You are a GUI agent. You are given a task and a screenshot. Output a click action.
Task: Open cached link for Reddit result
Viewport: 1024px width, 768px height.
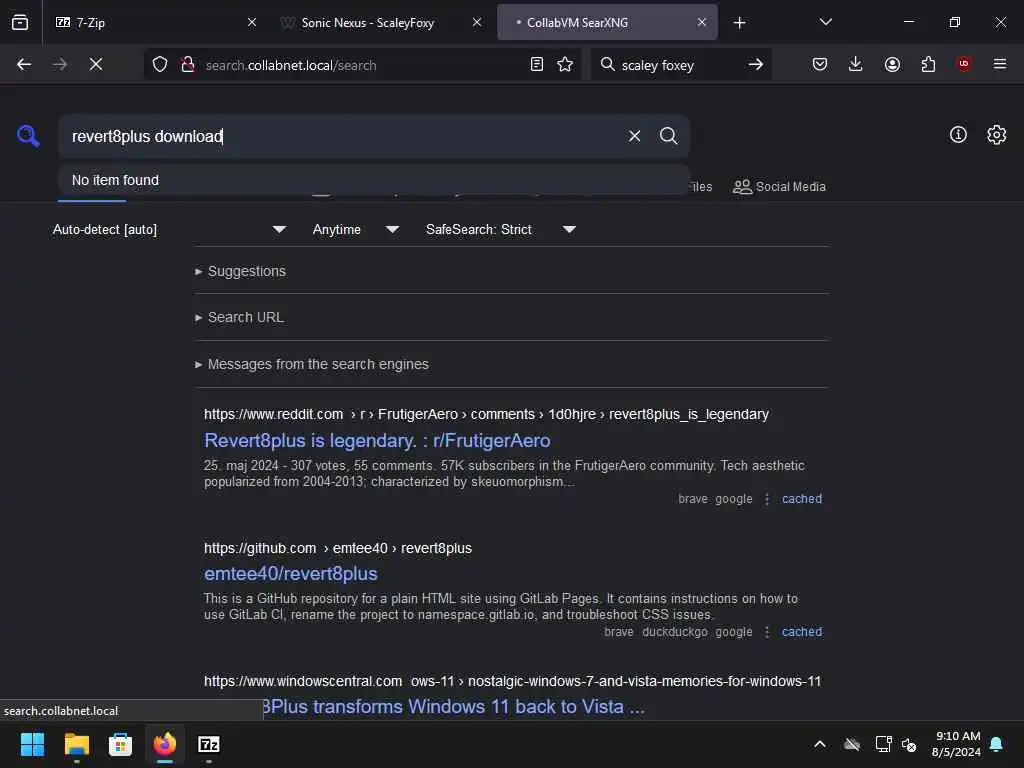tap(802, 499)
